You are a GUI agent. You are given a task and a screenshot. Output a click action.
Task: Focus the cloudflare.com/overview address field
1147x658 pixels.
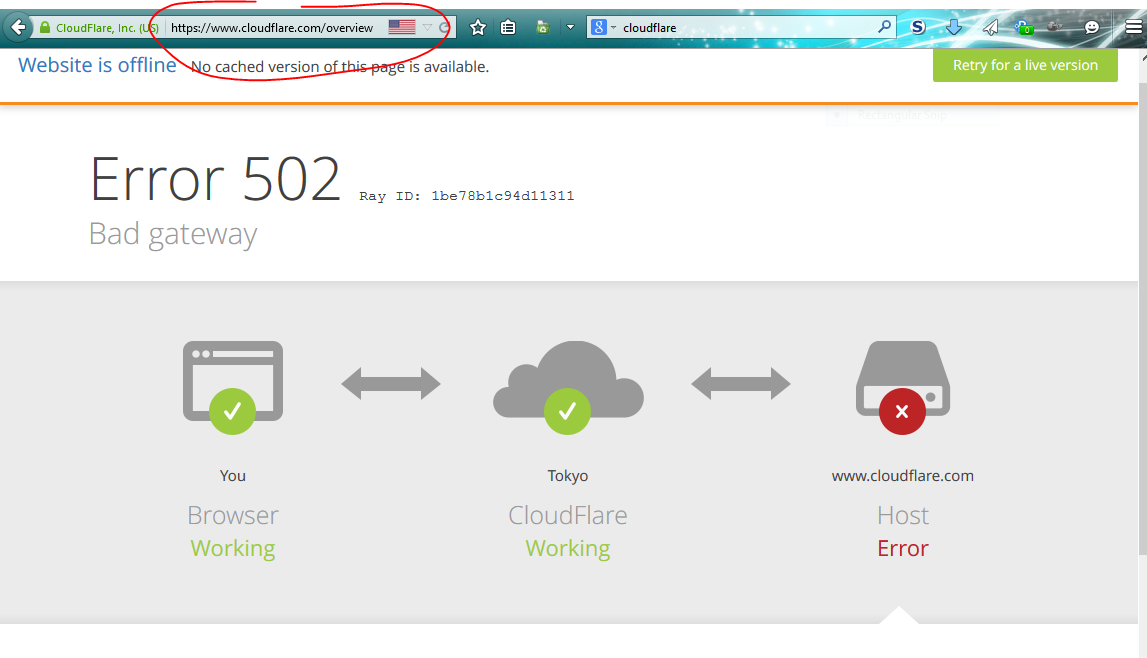[272, 28]
